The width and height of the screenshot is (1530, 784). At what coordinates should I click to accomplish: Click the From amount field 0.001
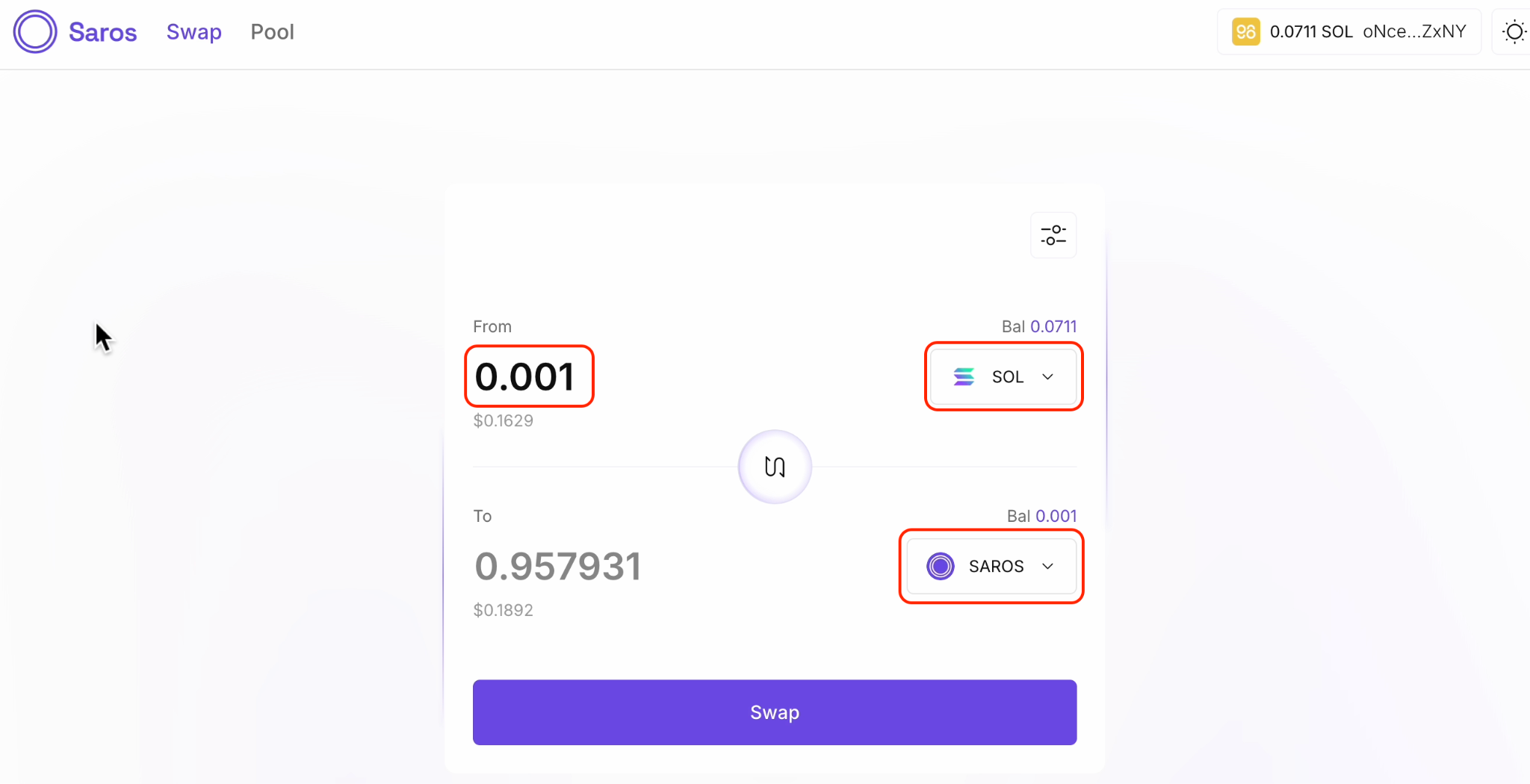525,376
